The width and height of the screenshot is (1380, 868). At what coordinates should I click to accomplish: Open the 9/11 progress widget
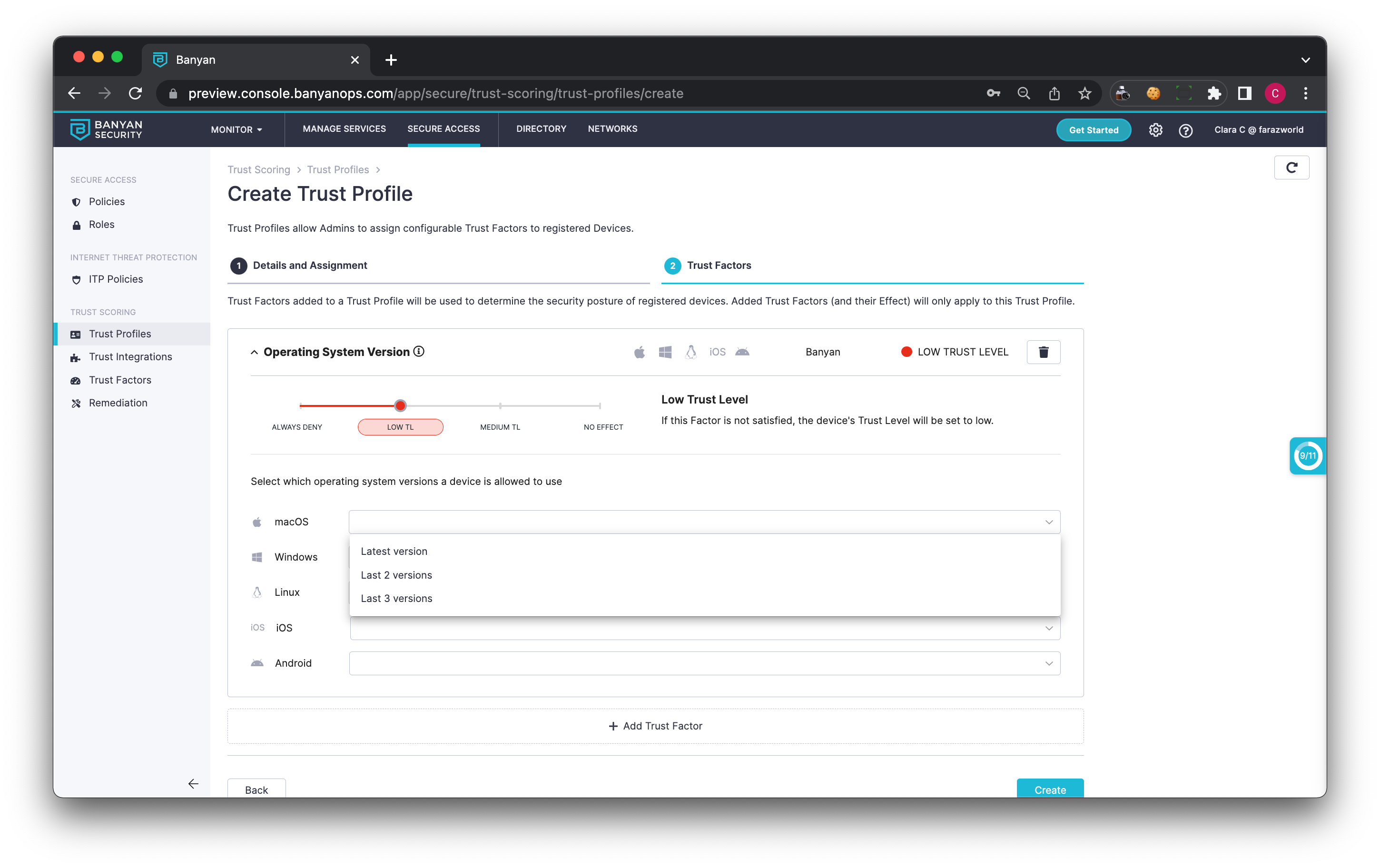coord(1307,455)
